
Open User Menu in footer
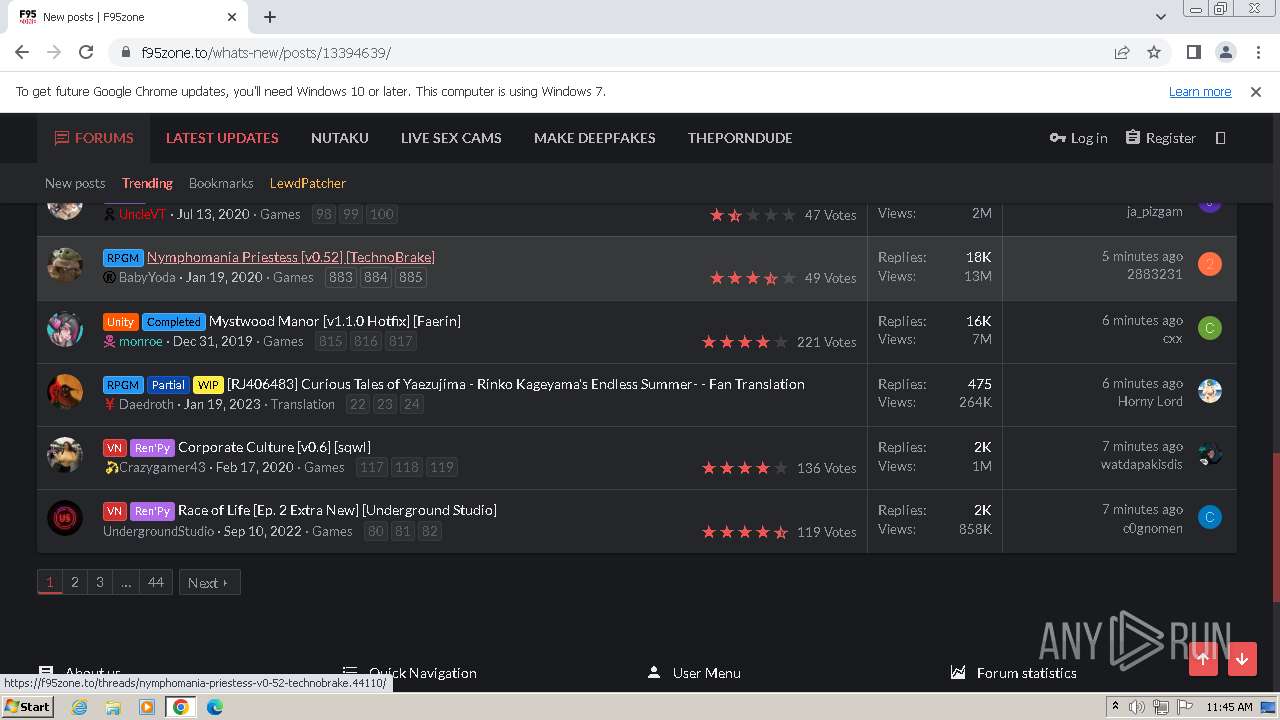click(706, 673)
